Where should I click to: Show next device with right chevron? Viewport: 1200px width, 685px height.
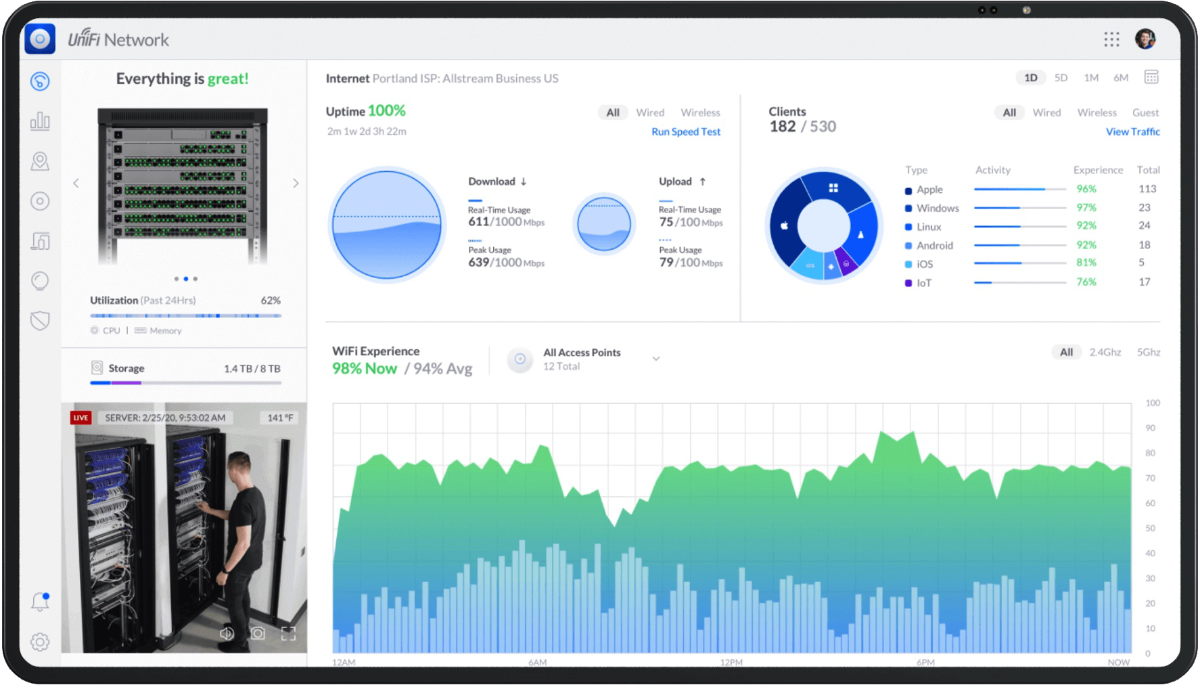[295, 184]
